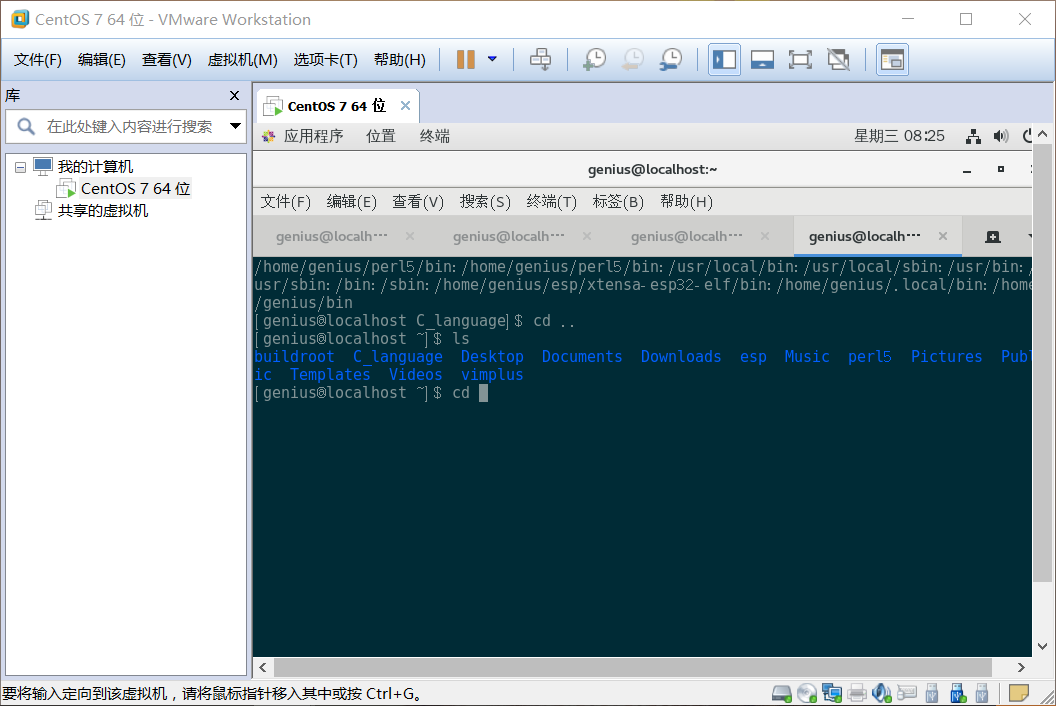Click the hard disk device status icon
Viewport: 1056px width, 706px height.
tap(782, 693)
